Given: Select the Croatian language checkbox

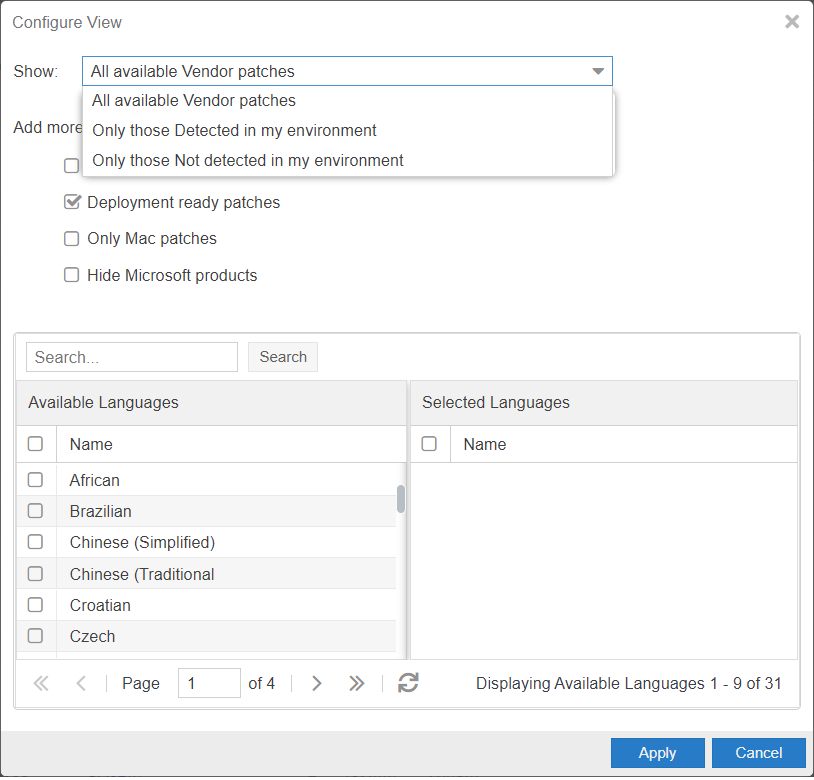Looking at the screenshot, I should (35, 604).
